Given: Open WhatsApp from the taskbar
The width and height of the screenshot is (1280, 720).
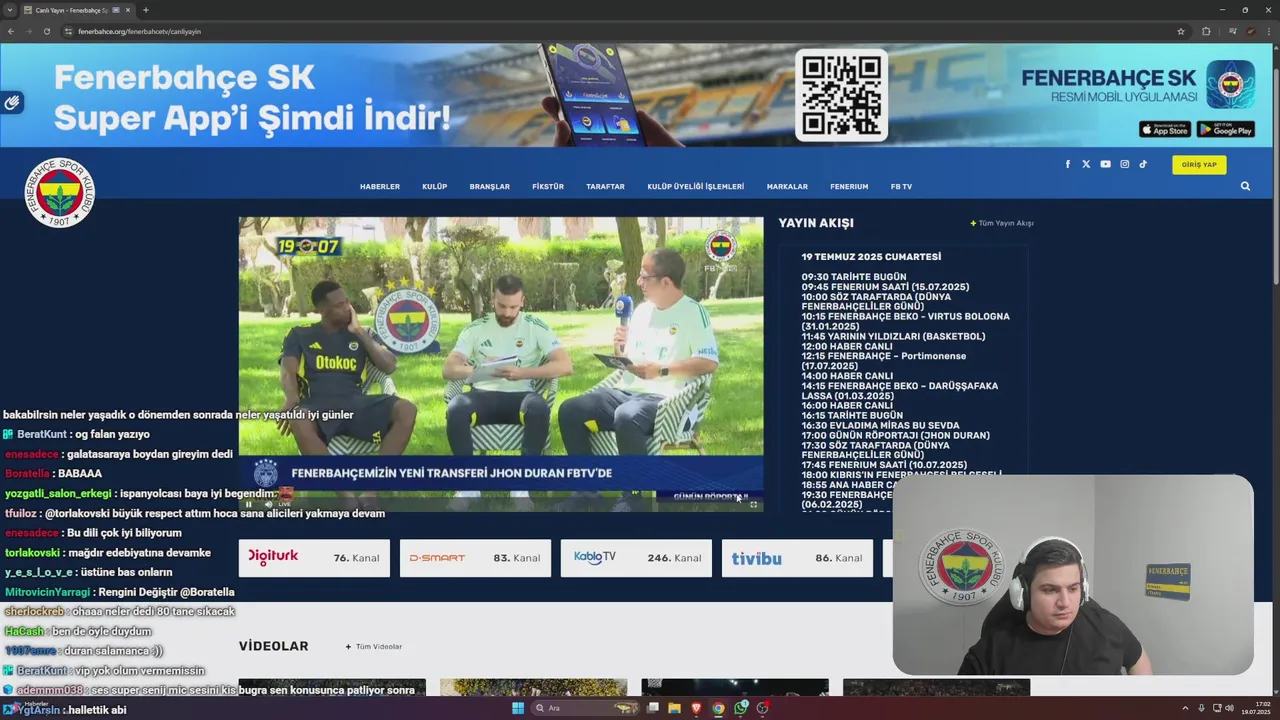Looking at the screenshot, I should [740, 708].
